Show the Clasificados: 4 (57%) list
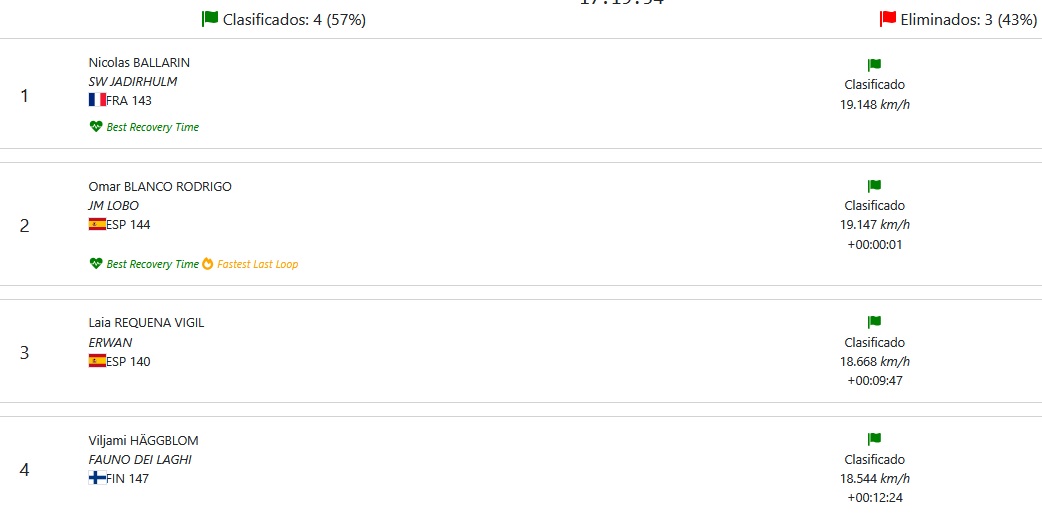 coord(294,19)
